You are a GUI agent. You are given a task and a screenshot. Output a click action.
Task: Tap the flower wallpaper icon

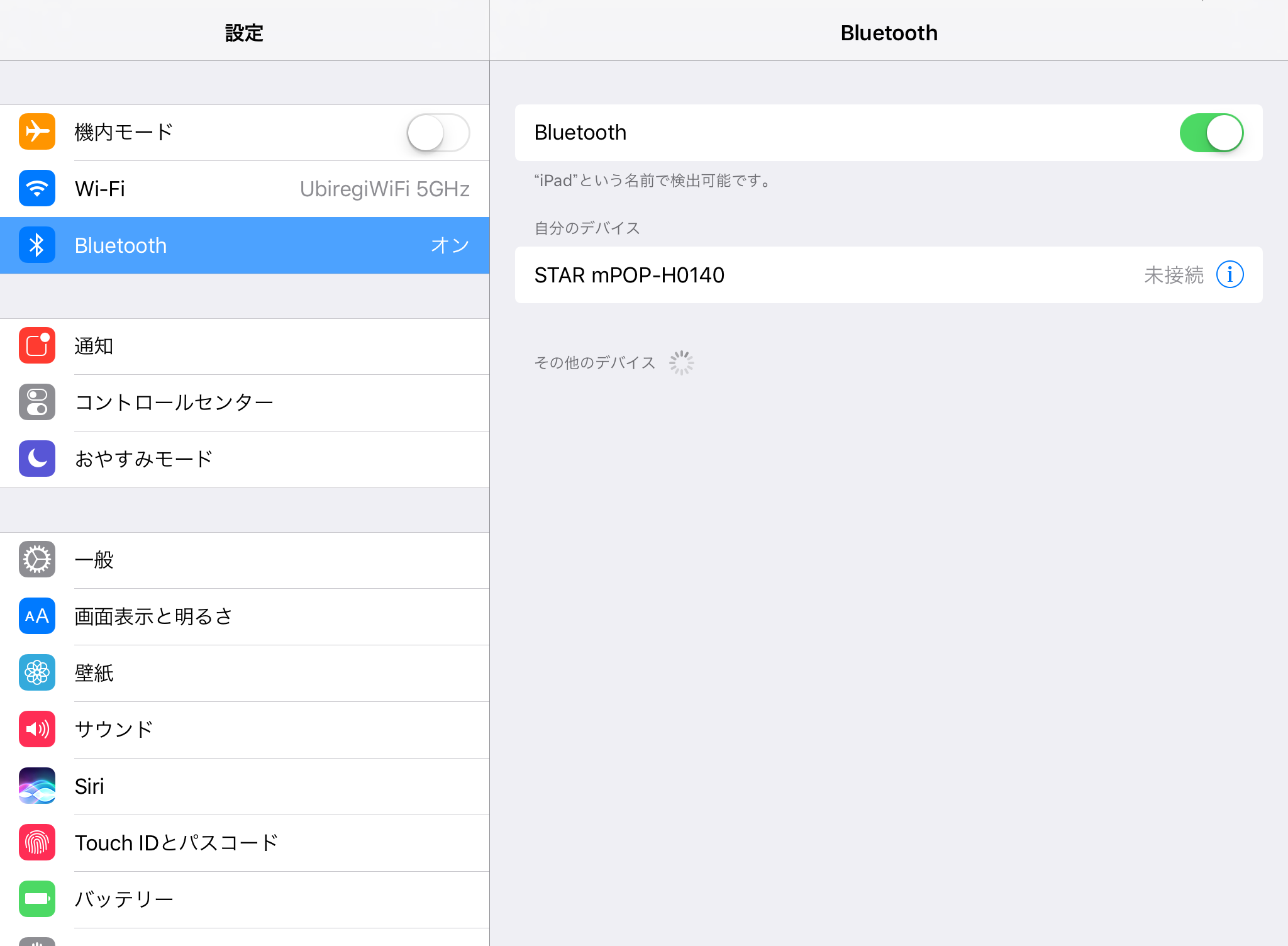point(37,673)
